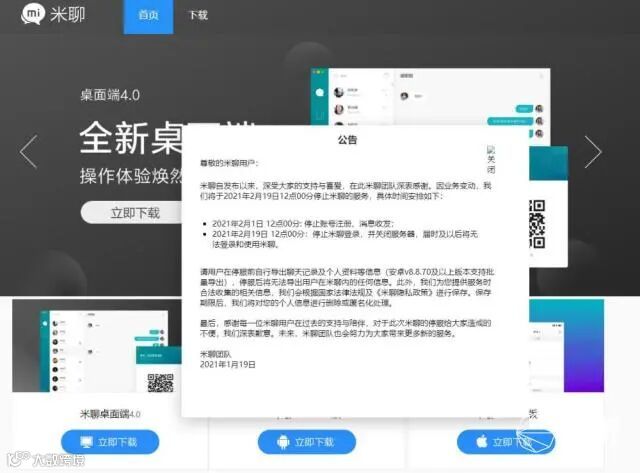The width and height of the screenshot is (640, 473).
Task: Click the 尊敬的米聊用户 greeting line
Action: (229, 164)
